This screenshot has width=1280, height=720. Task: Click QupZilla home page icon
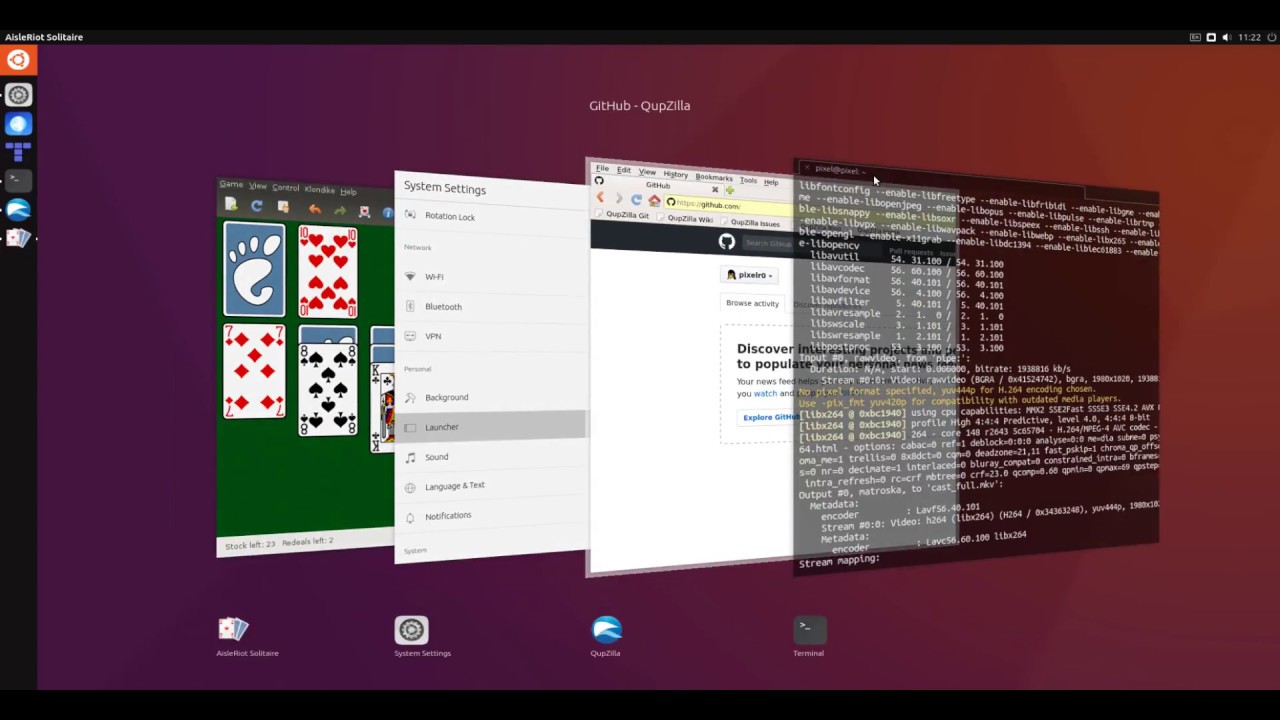point(654,200)
